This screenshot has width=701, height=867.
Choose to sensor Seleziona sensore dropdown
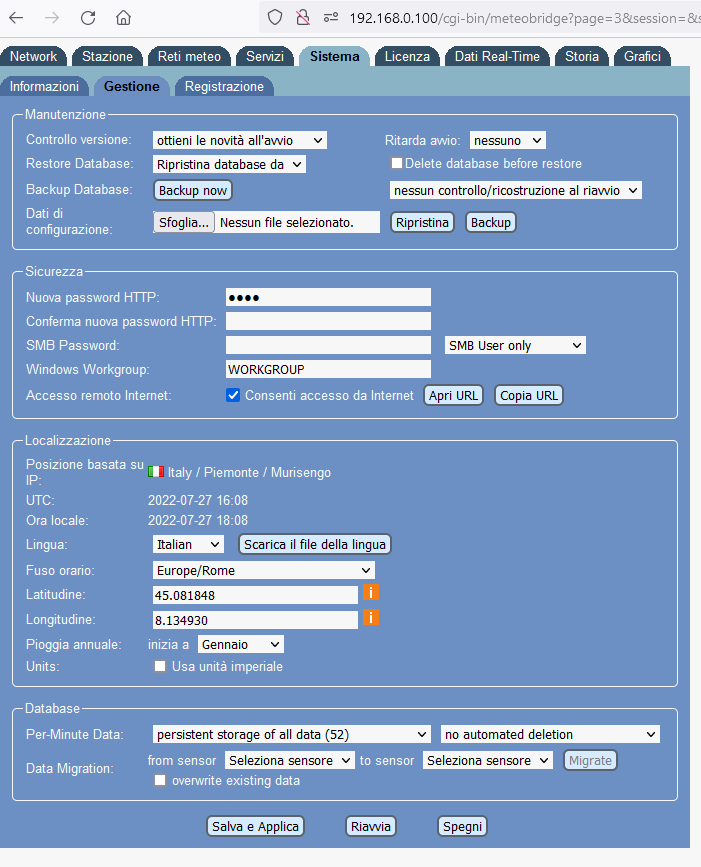[488, 760]
